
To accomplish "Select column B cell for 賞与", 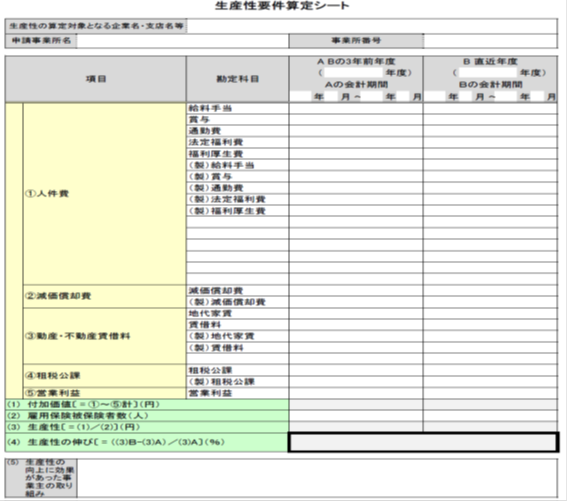I will click(x=490, y=119).
